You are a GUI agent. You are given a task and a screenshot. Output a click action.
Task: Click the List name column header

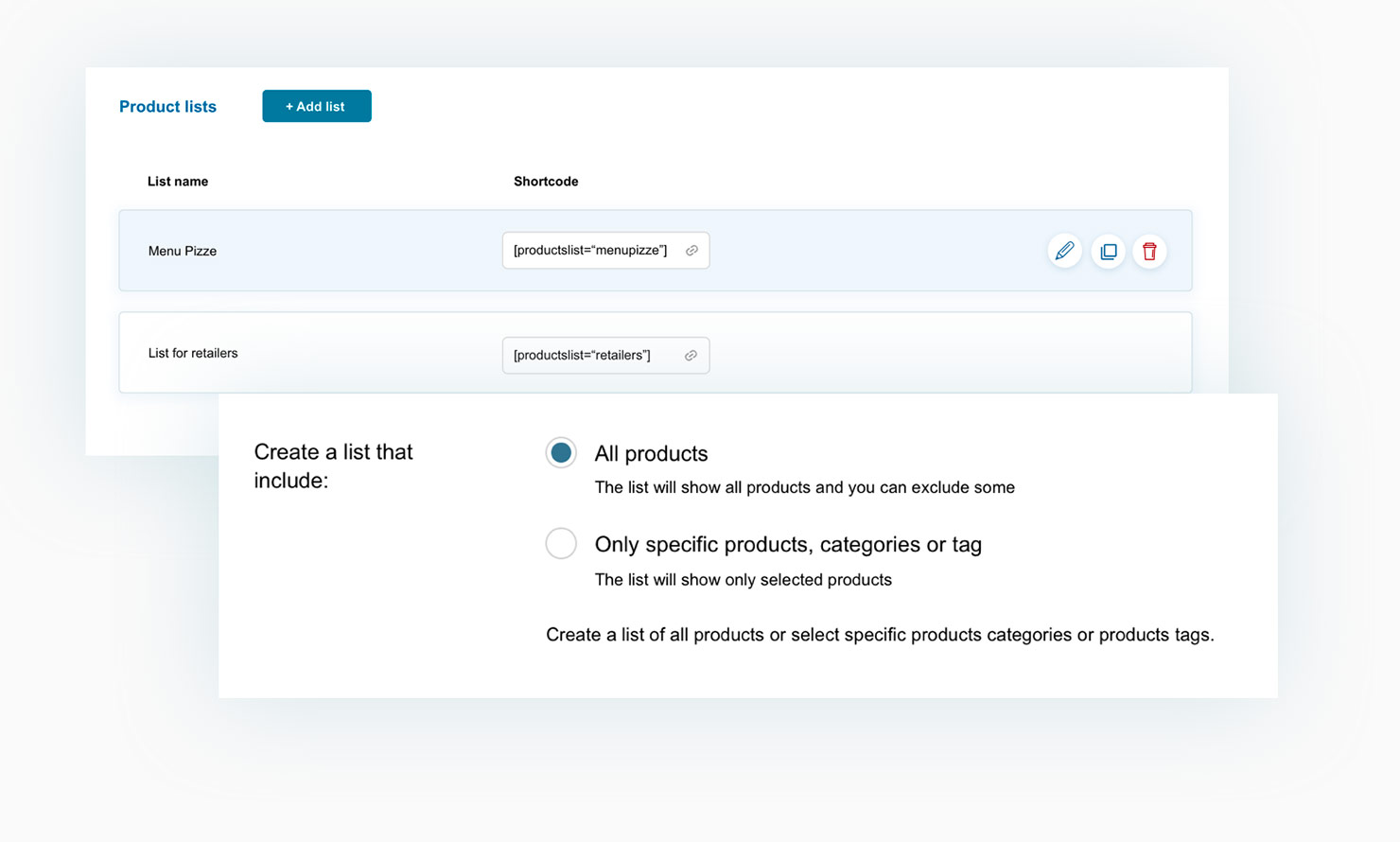point(178,182)
